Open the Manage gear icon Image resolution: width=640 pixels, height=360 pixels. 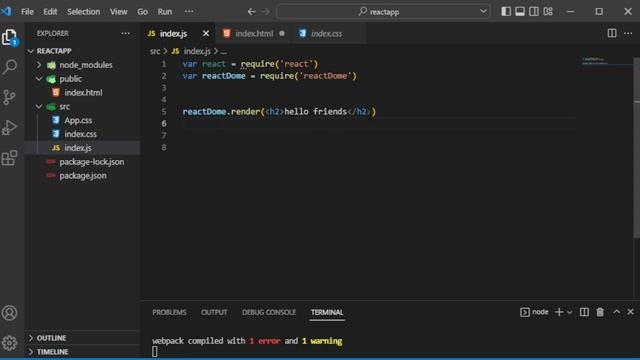tap(9, 343)
